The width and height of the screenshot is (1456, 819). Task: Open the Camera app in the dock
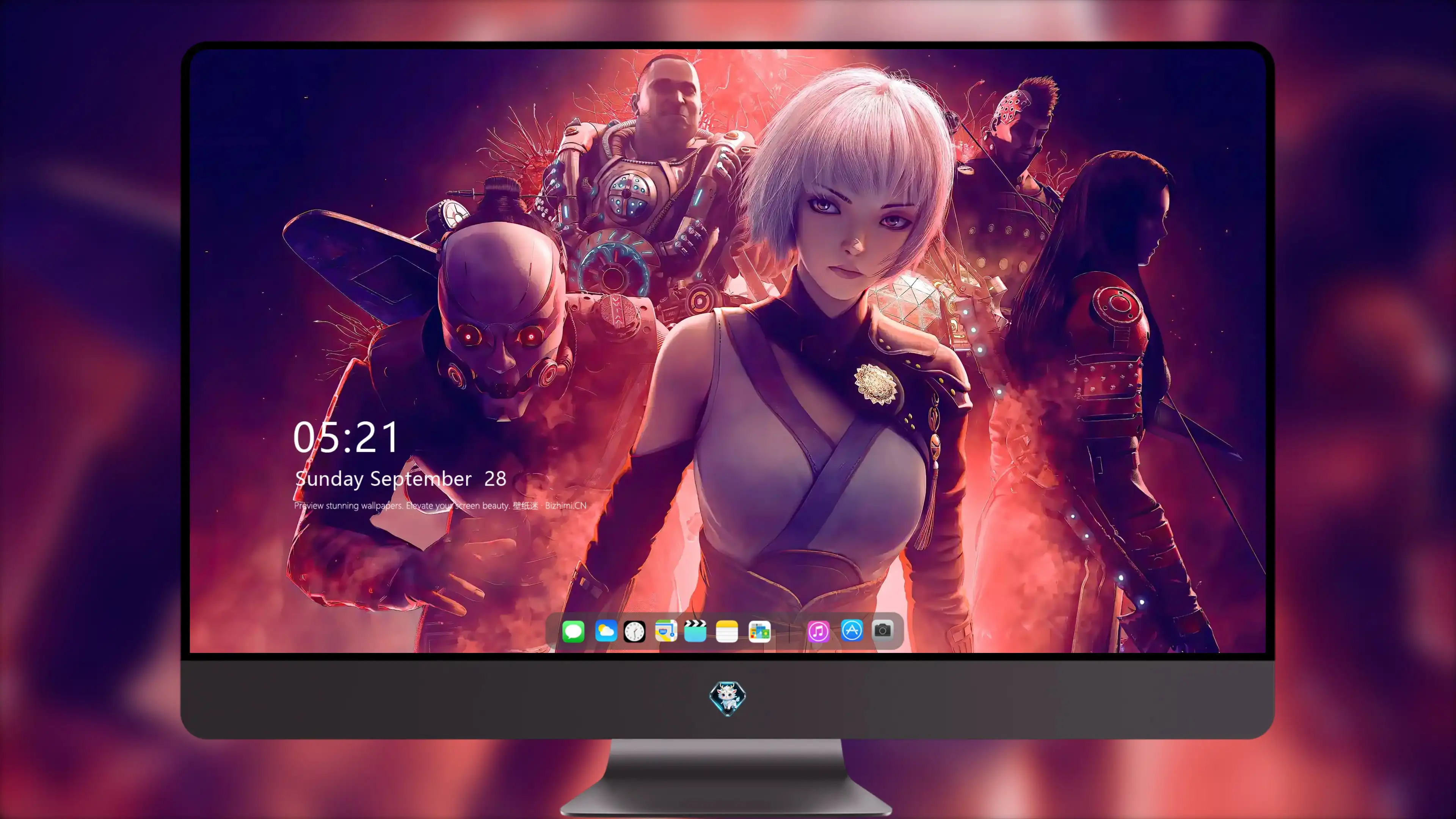882,630
